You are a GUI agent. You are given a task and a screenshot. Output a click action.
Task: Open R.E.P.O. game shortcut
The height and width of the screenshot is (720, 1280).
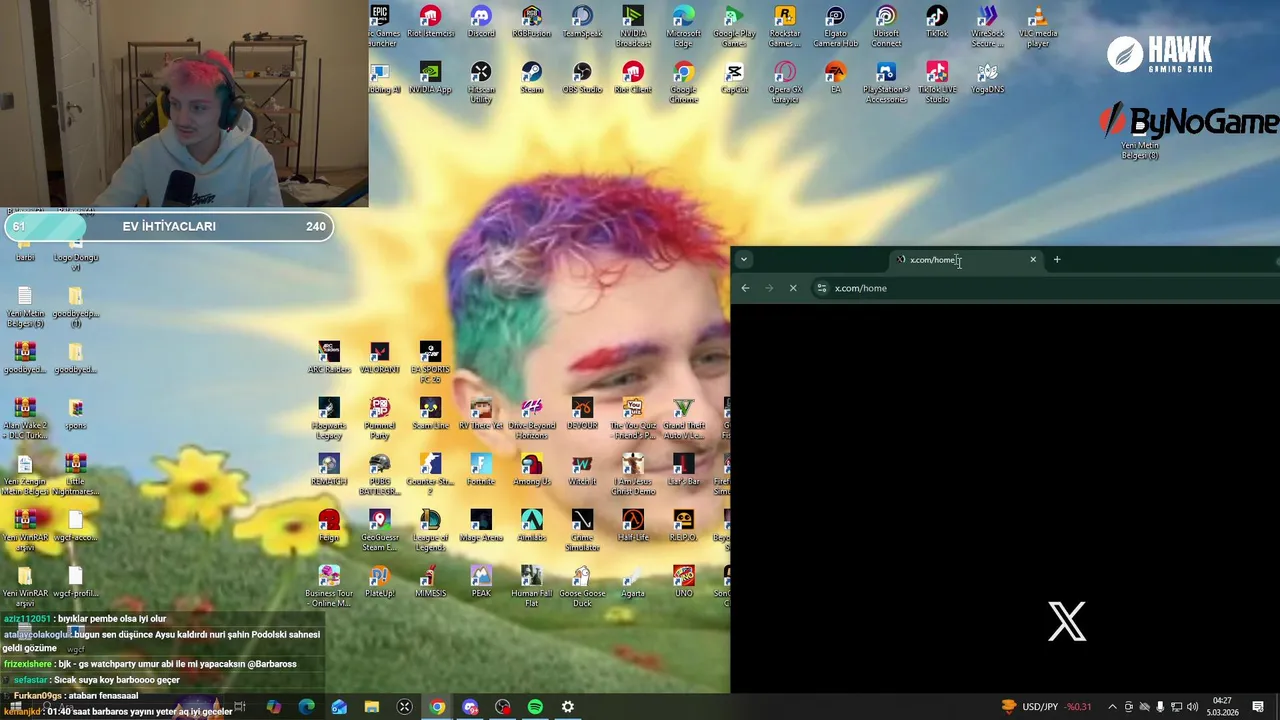[x=684, y=526]
